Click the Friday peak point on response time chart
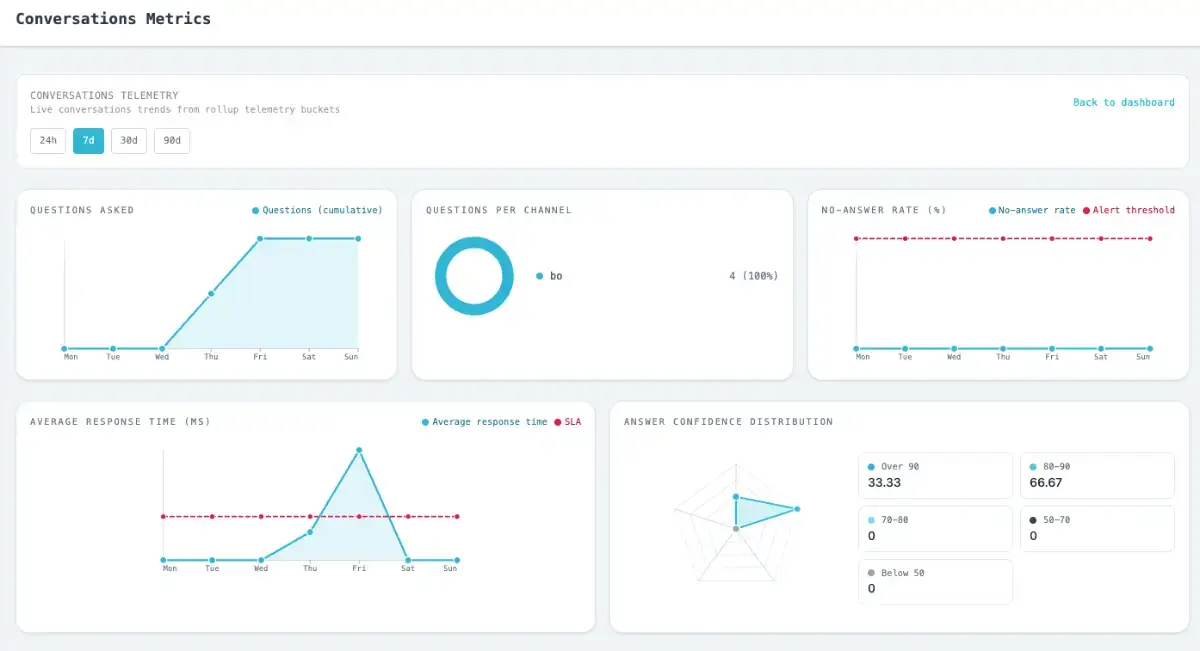 coord(359,450)
